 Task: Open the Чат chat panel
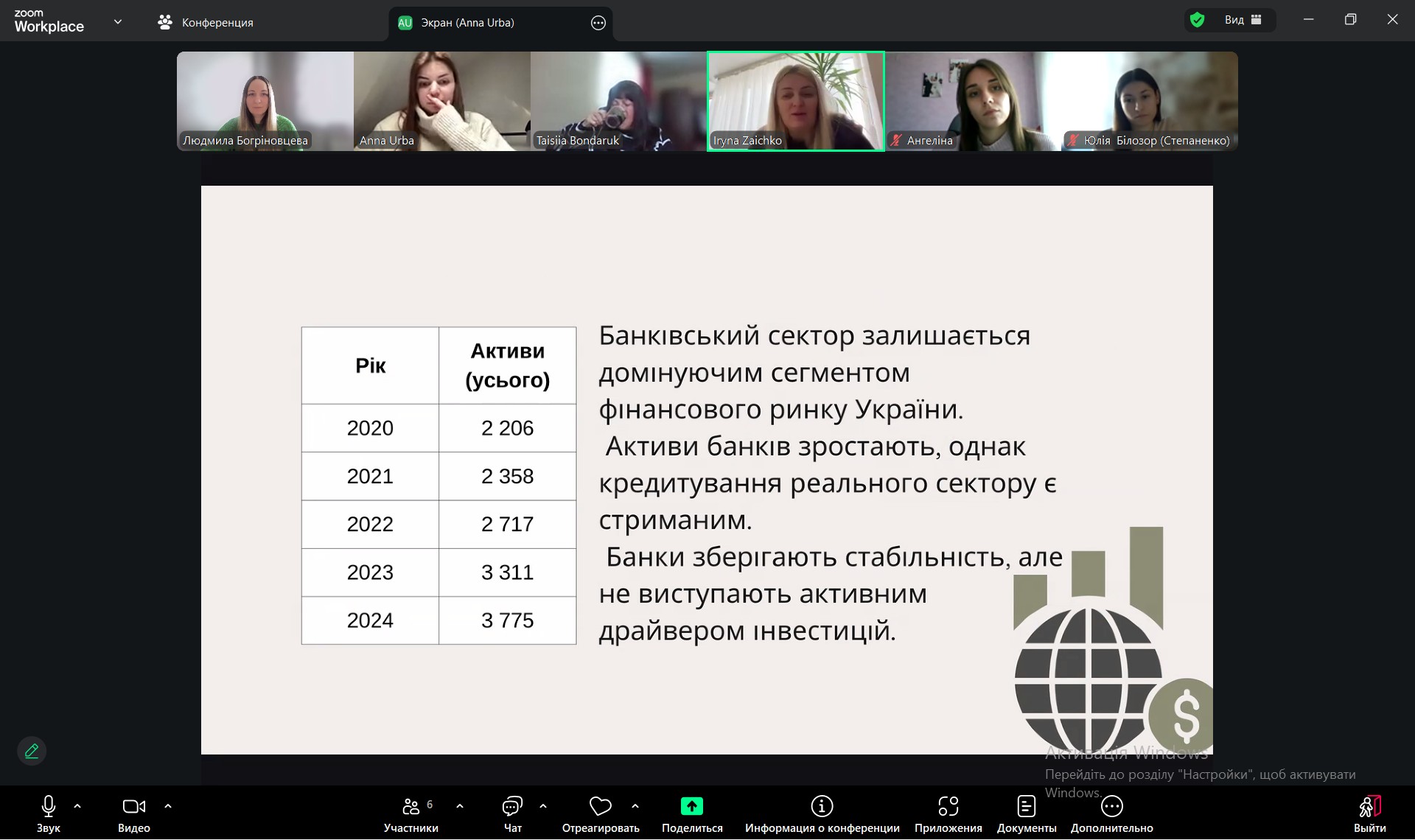point(512,814)
